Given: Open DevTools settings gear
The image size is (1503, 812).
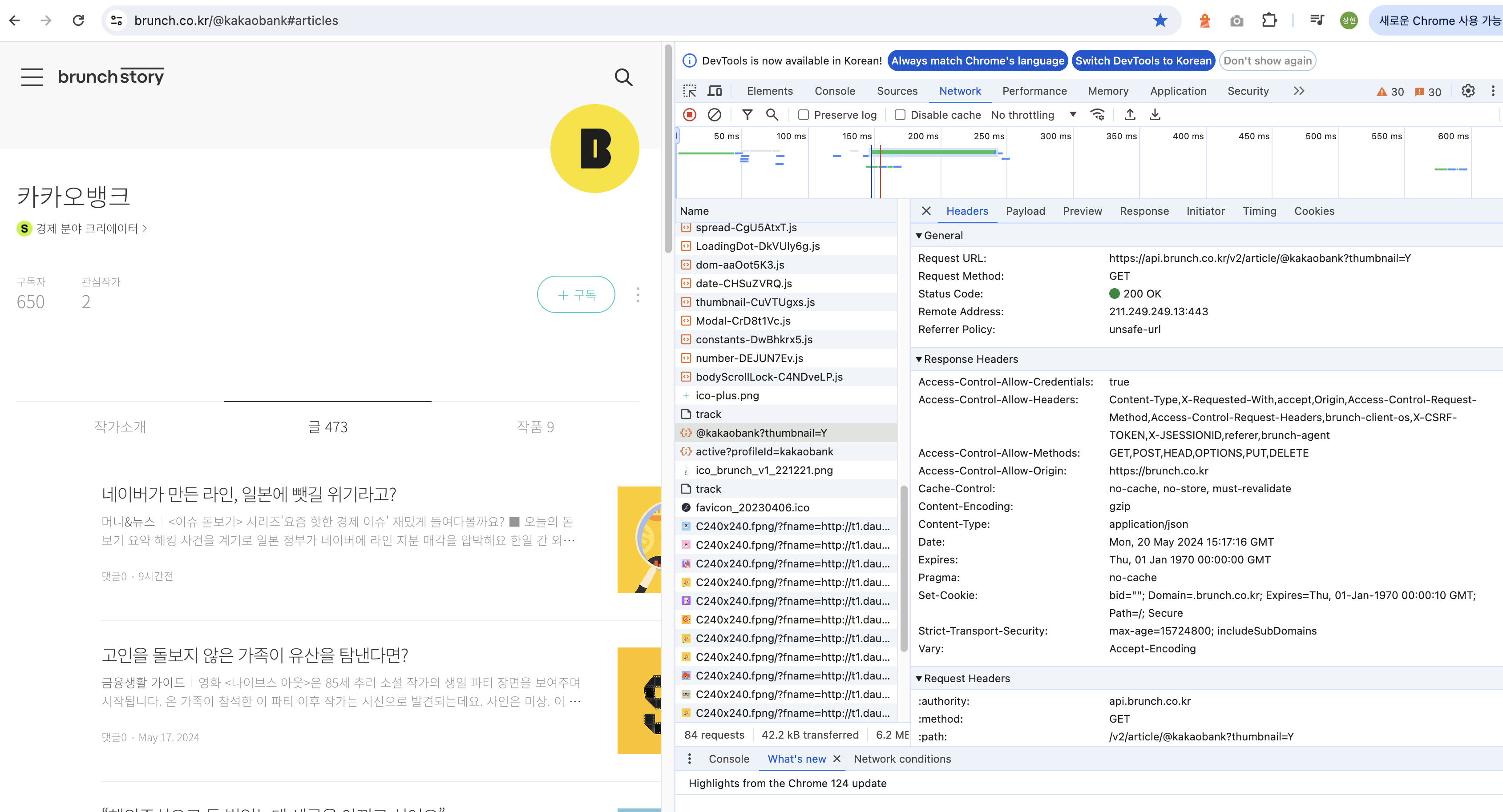Looking at the screenshot, I should 1468,91.
